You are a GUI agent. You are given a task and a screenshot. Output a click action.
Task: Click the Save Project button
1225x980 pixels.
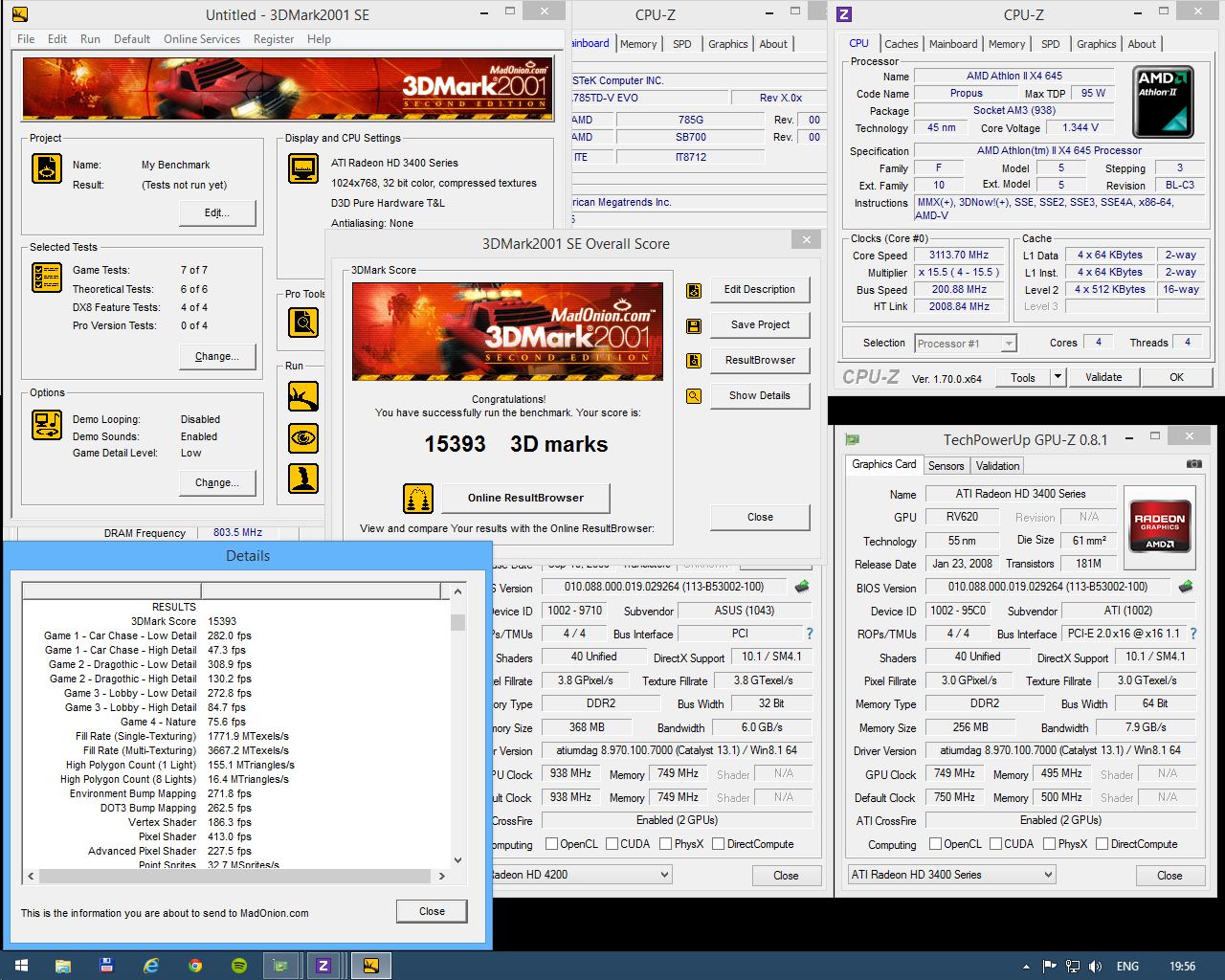[x=760, y=325]
